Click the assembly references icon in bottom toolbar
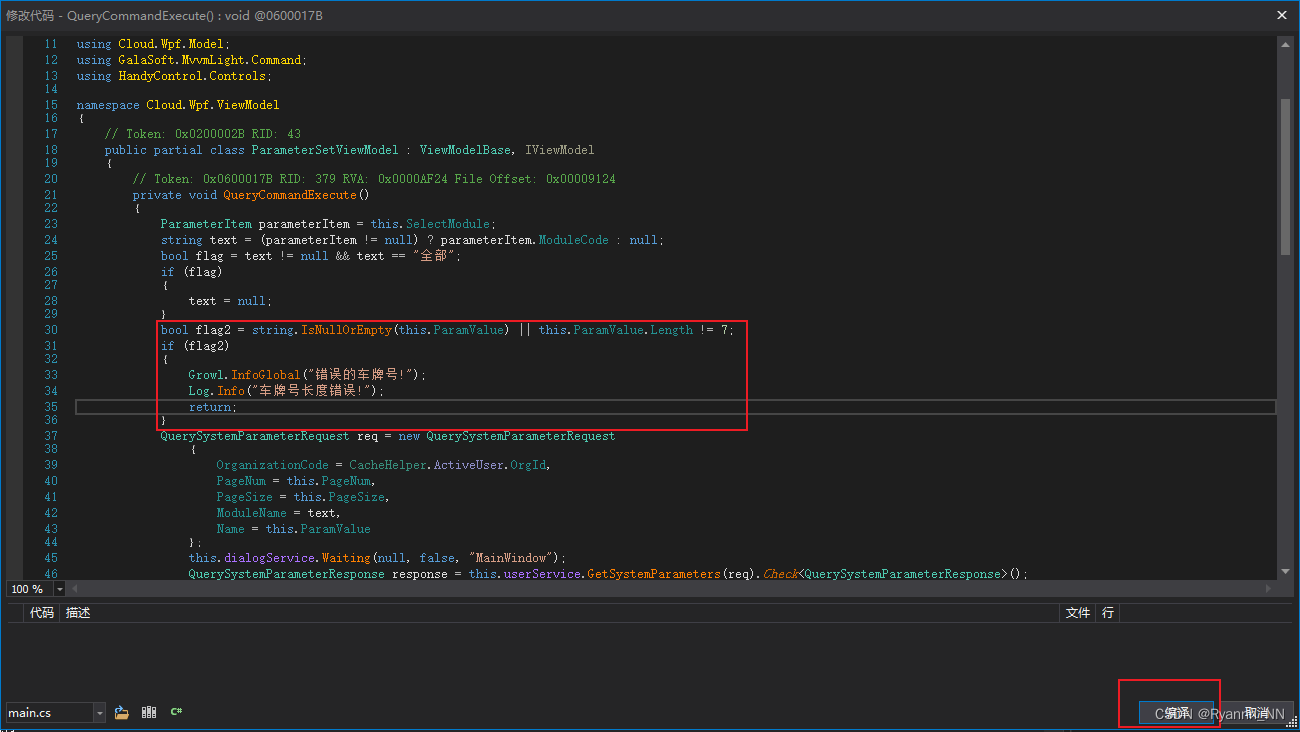Viewport: 1300px width, 732px height. coord(149,713)
